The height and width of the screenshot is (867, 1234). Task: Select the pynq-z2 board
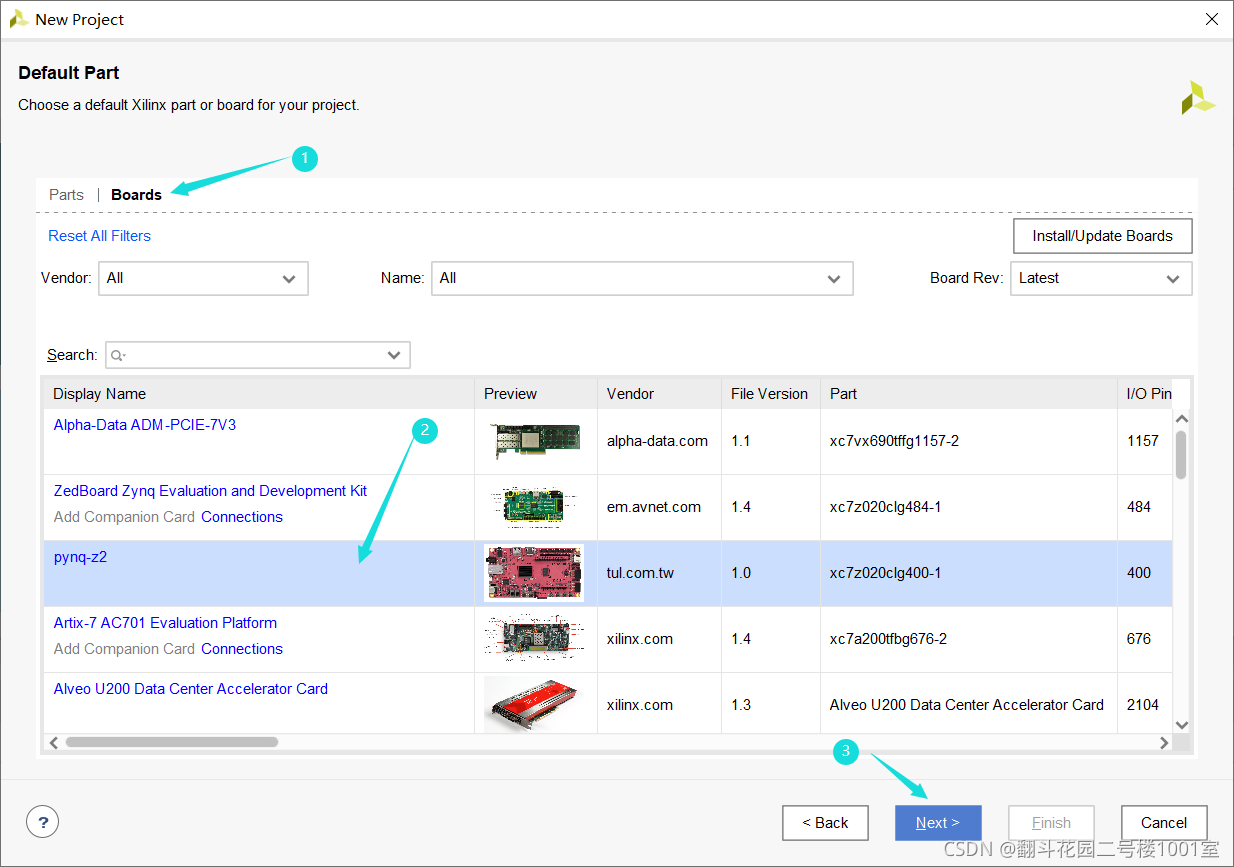click(80, 557)
